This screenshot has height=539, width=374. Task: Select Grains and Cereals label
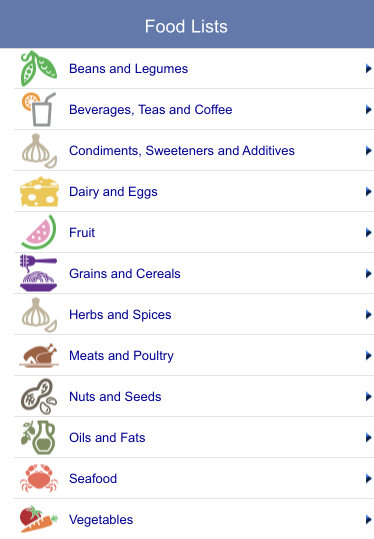(125, 274)
